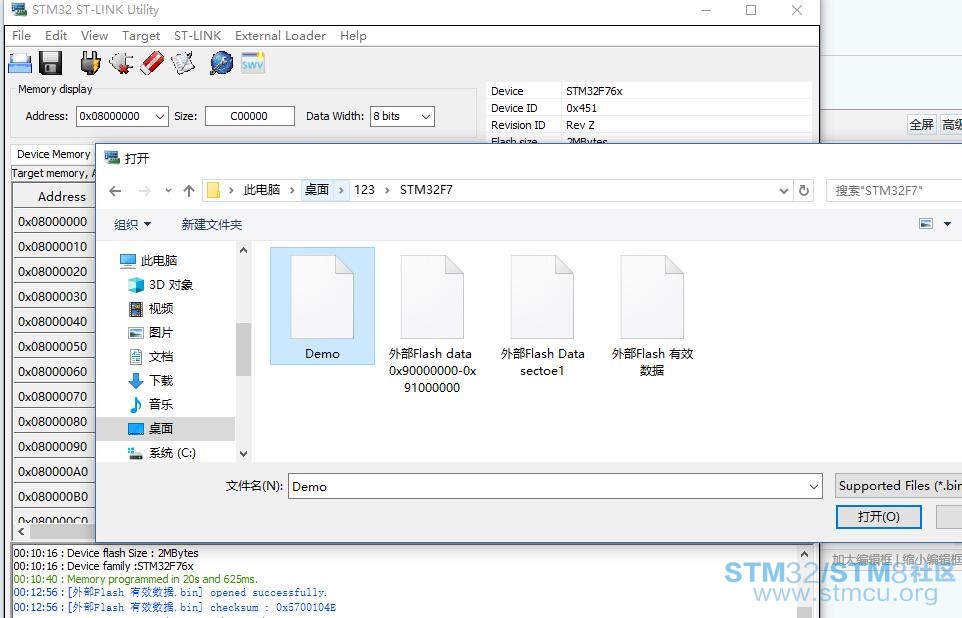Switch to the Device Memory tab
Screen dimensions: 962x618
[x=53, y=154]
